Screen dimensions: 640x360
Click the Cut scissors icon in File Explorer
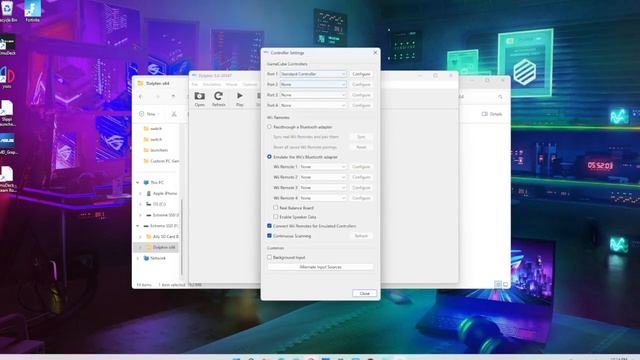click(x=174, y=114)
